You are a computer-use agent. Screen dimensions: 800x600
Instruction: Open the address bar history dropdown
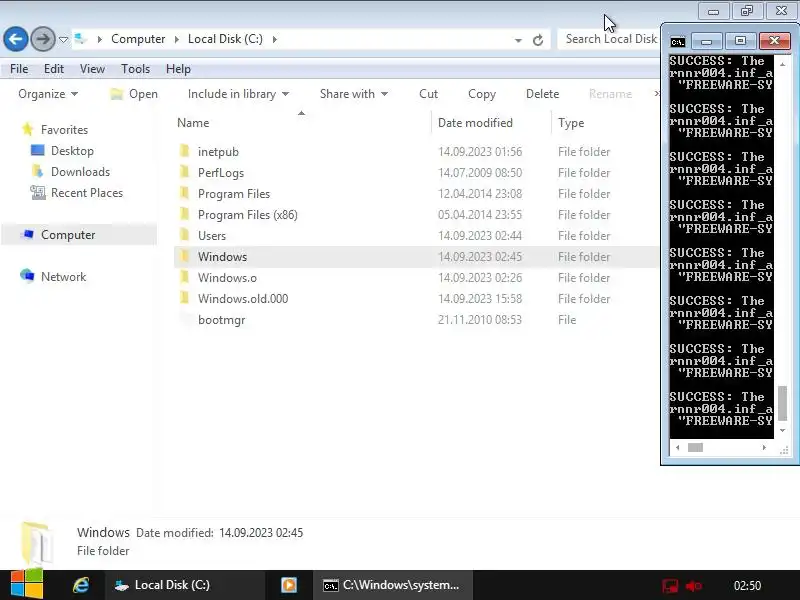coord(518,40)
